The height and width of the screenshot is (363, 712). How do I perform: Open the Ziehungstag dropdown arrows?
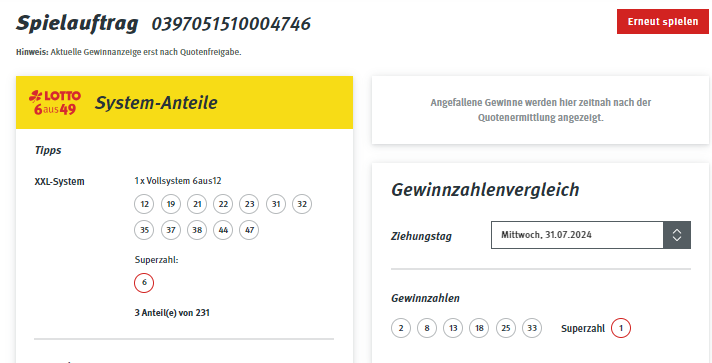pos(677,235)
